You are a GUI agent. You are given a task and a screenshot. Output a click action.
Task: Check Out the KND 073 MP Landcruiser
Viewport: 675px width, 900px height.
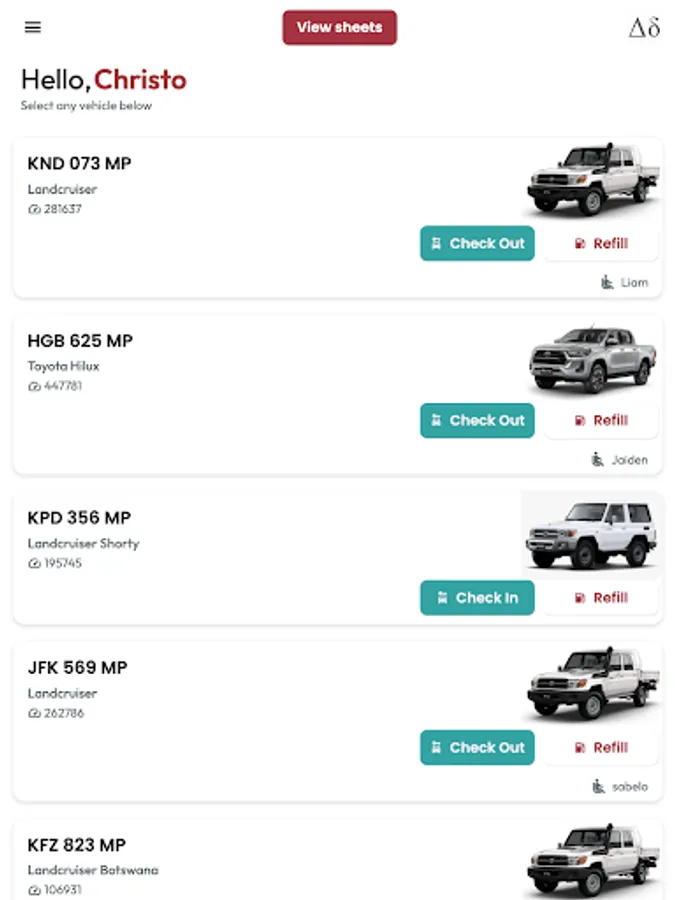point(477,243)
